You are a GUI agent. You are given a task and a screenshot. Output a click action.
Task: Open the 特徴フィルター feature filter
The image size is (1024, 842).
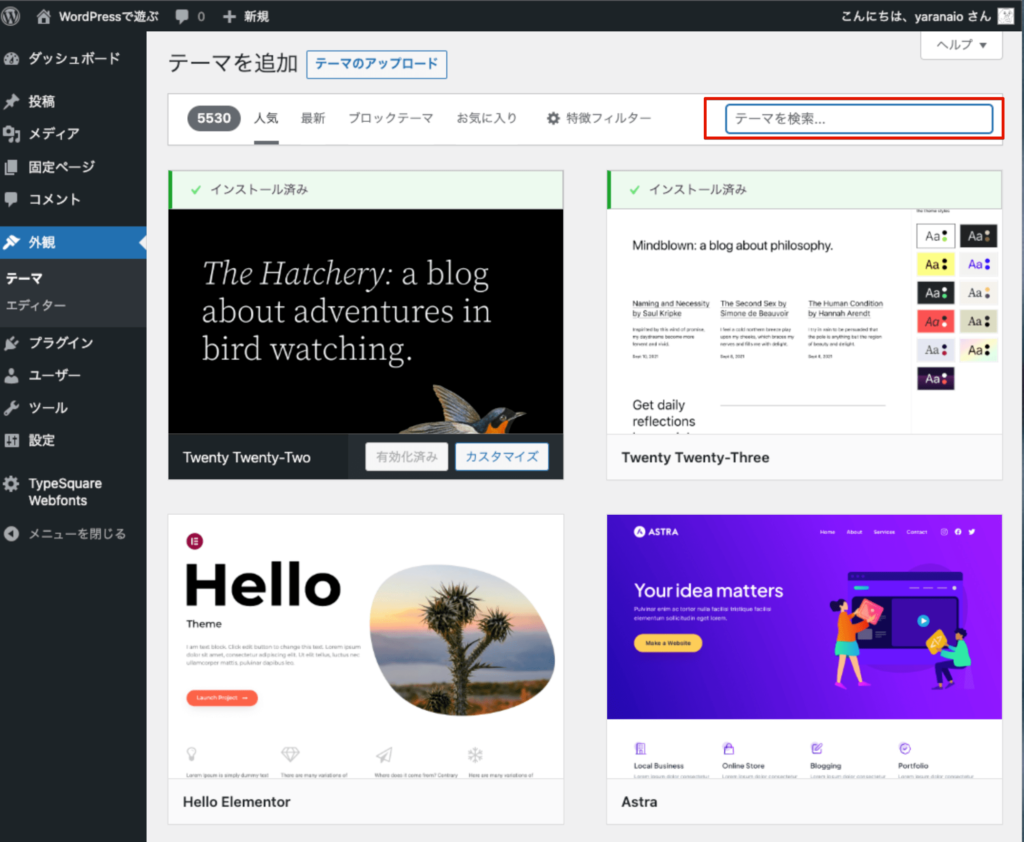click(x=599, y=118)
